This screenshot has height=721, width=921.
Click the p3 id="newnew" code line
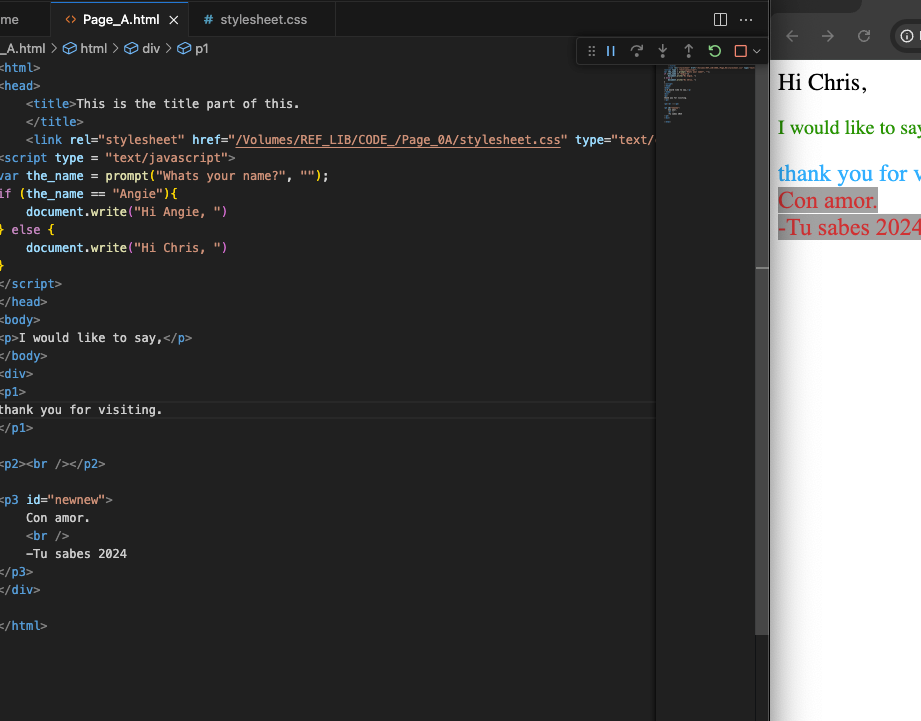(56, 500)
